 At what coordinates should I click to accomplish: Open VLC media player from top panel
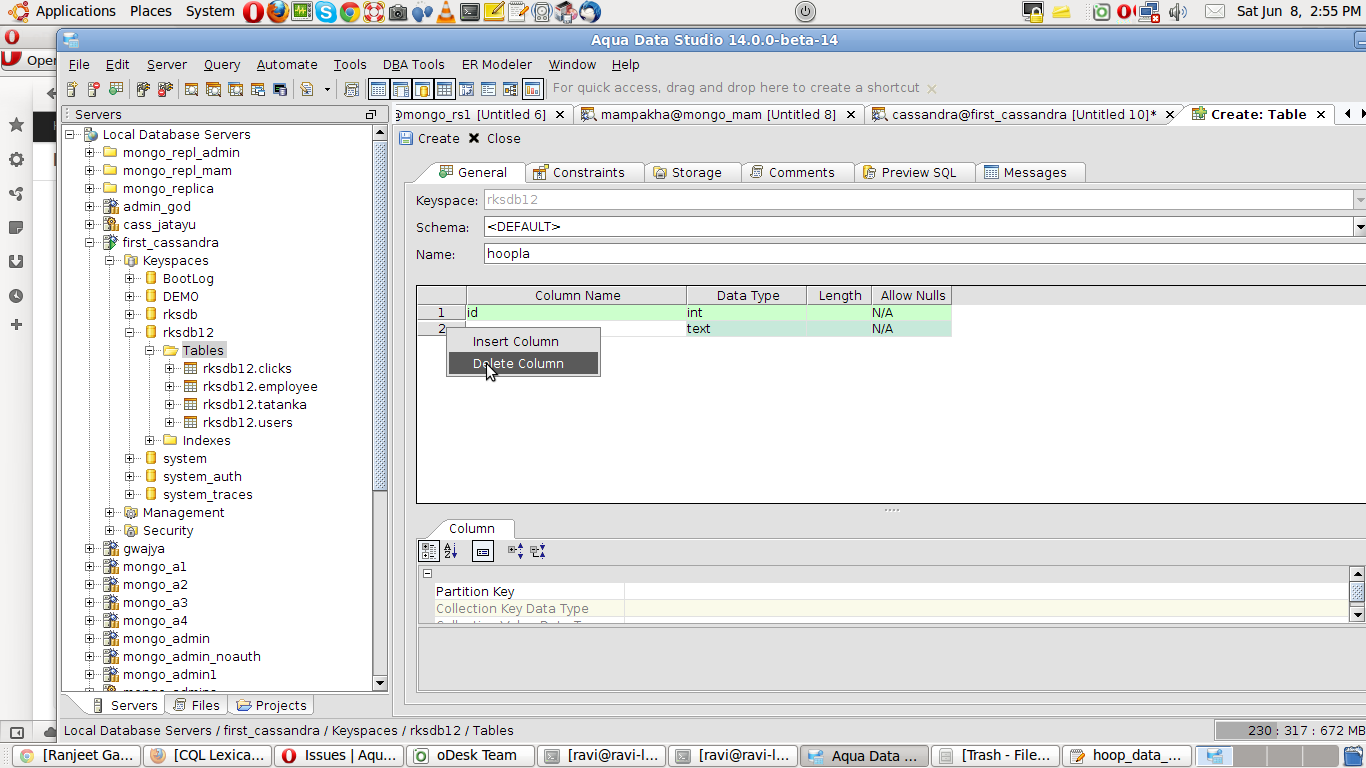[x=446, y=12]
